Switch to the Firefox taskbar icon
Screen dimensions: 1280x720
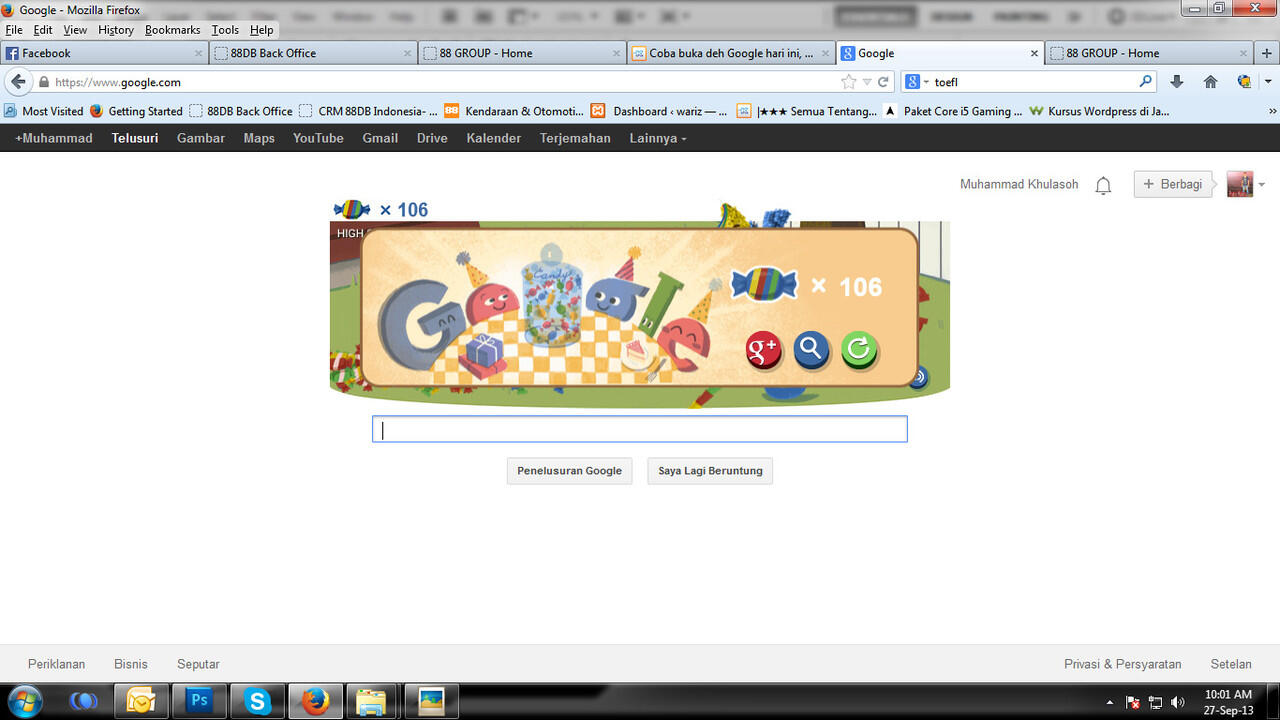[315, 701]
